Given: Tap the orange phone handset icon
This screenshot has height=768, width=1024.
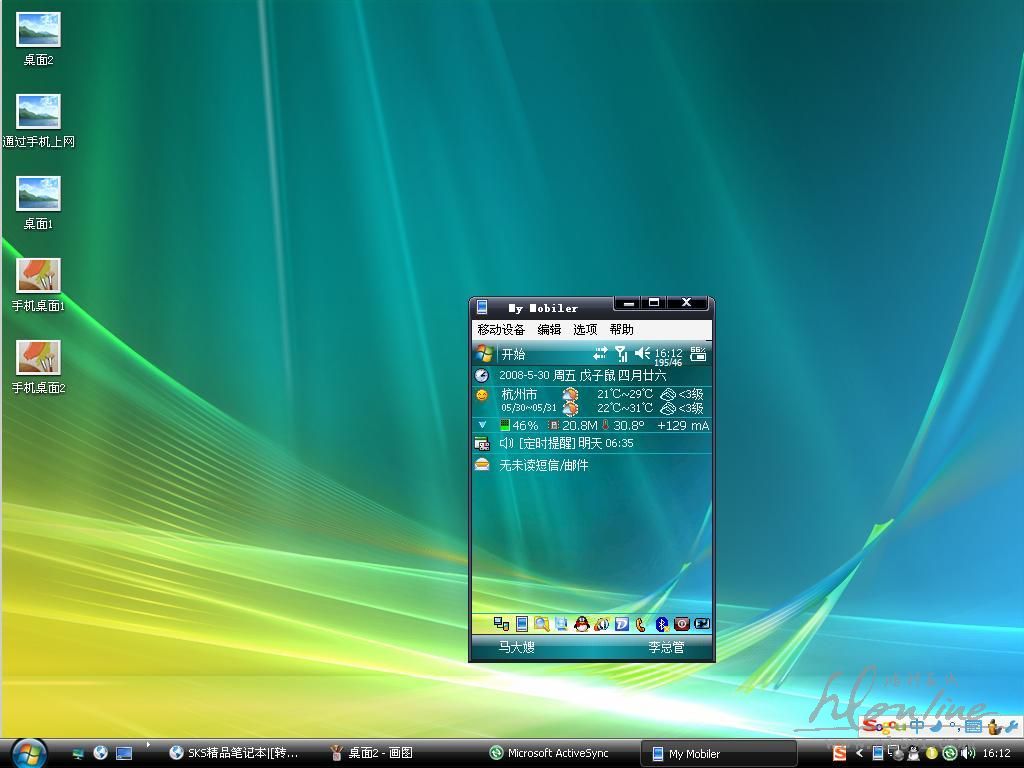Looking at the screenshot, I should pos(641,624).
